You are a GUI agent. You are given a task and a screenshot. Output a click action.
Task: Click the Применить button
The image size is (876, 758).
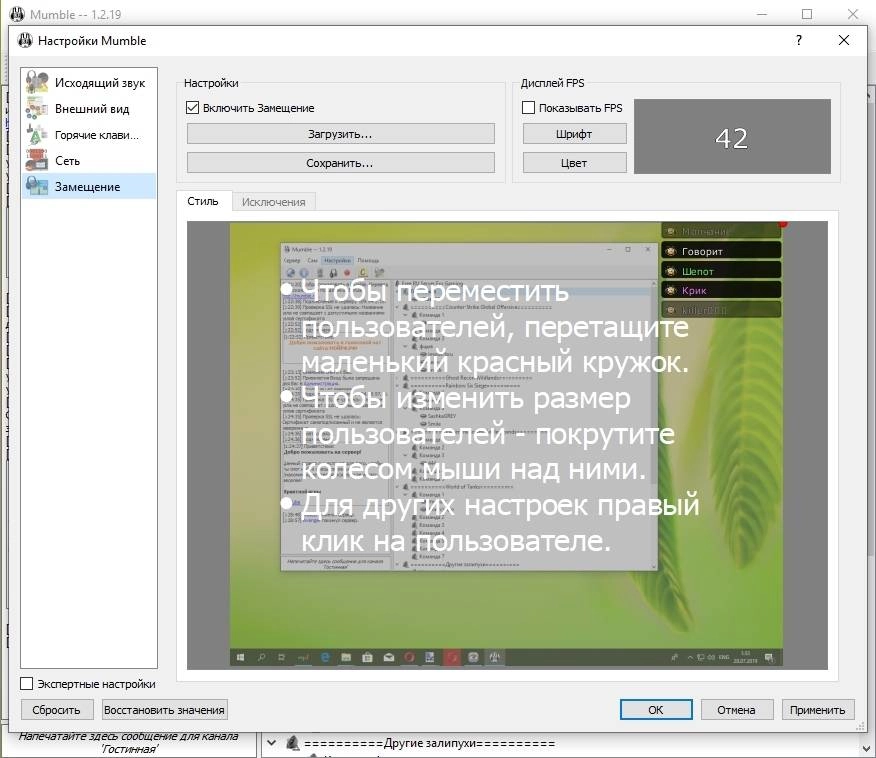pyautogui.click(x=818, y=709)
